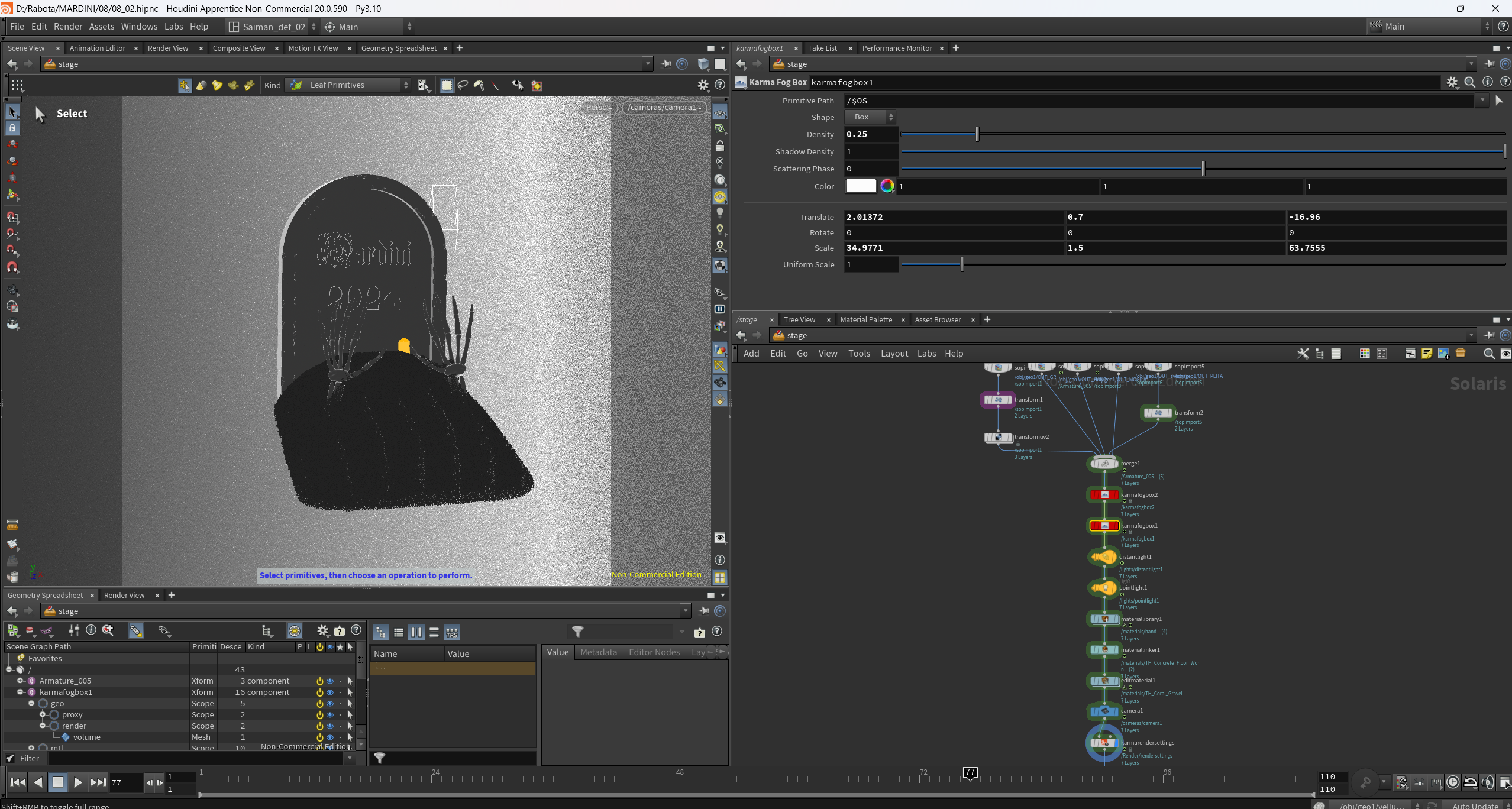Open the Kind Leaf Primitives dropdown
Screen dimensions: 1512x809
348,85
